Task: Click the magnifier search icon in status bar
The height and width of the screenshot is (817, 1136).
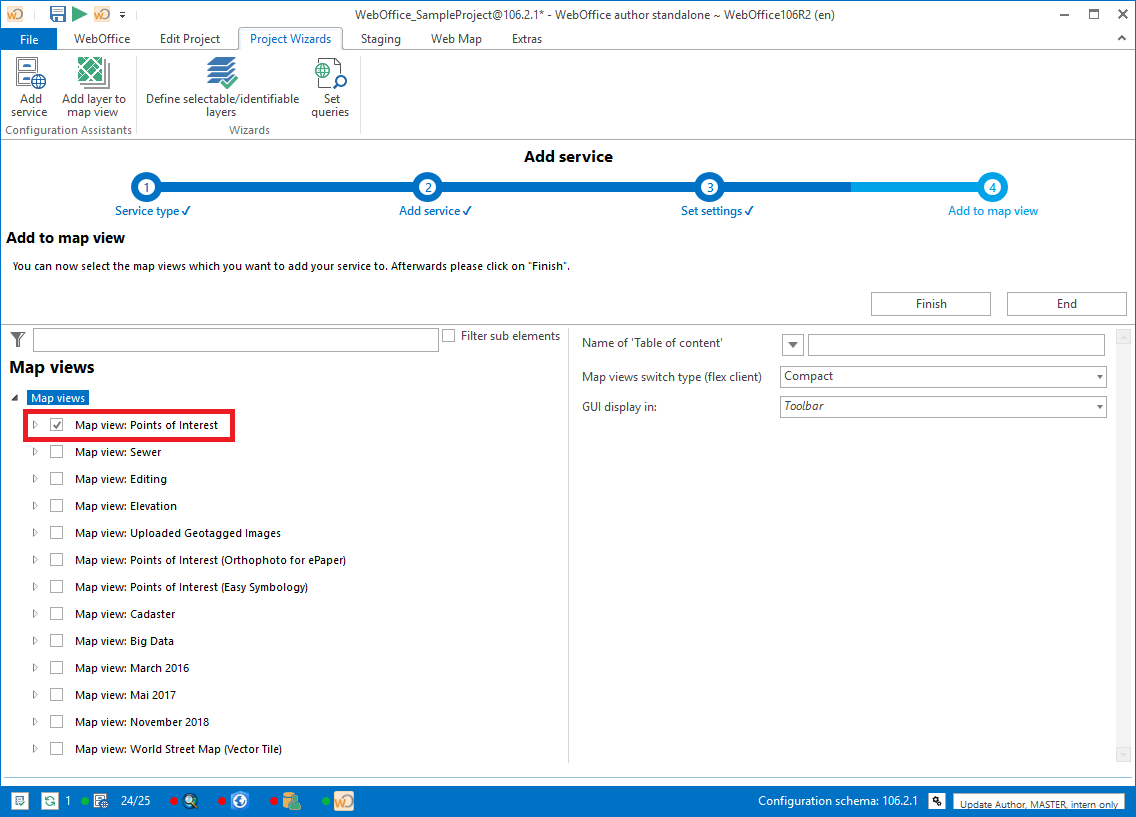Action: pos(191,800)
